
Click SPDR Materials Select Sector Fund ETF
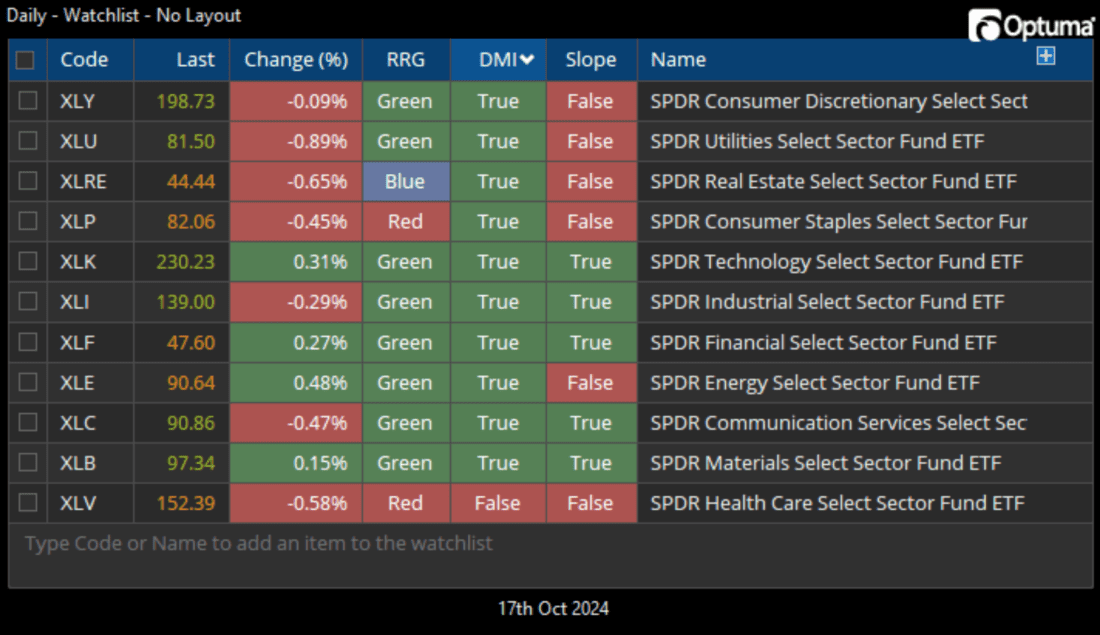click(826, 463)
